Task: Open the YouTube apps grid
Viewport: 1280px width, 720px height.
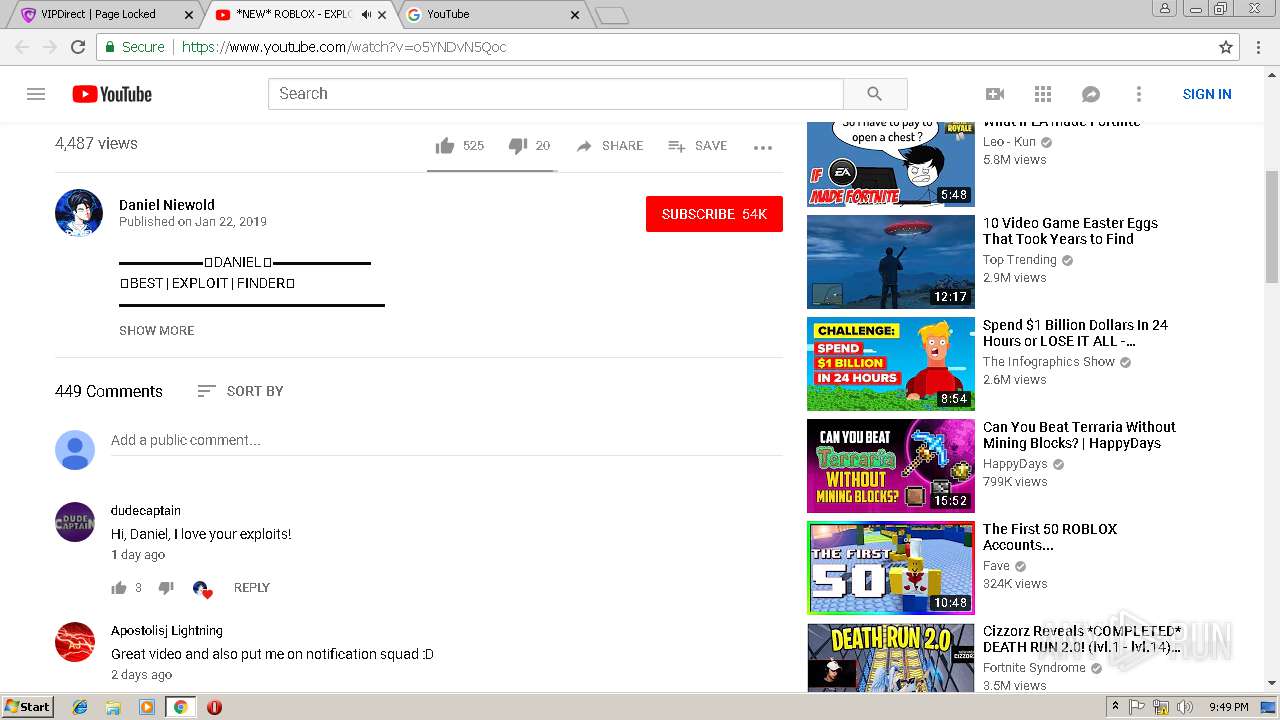Action: (1043, 94)
